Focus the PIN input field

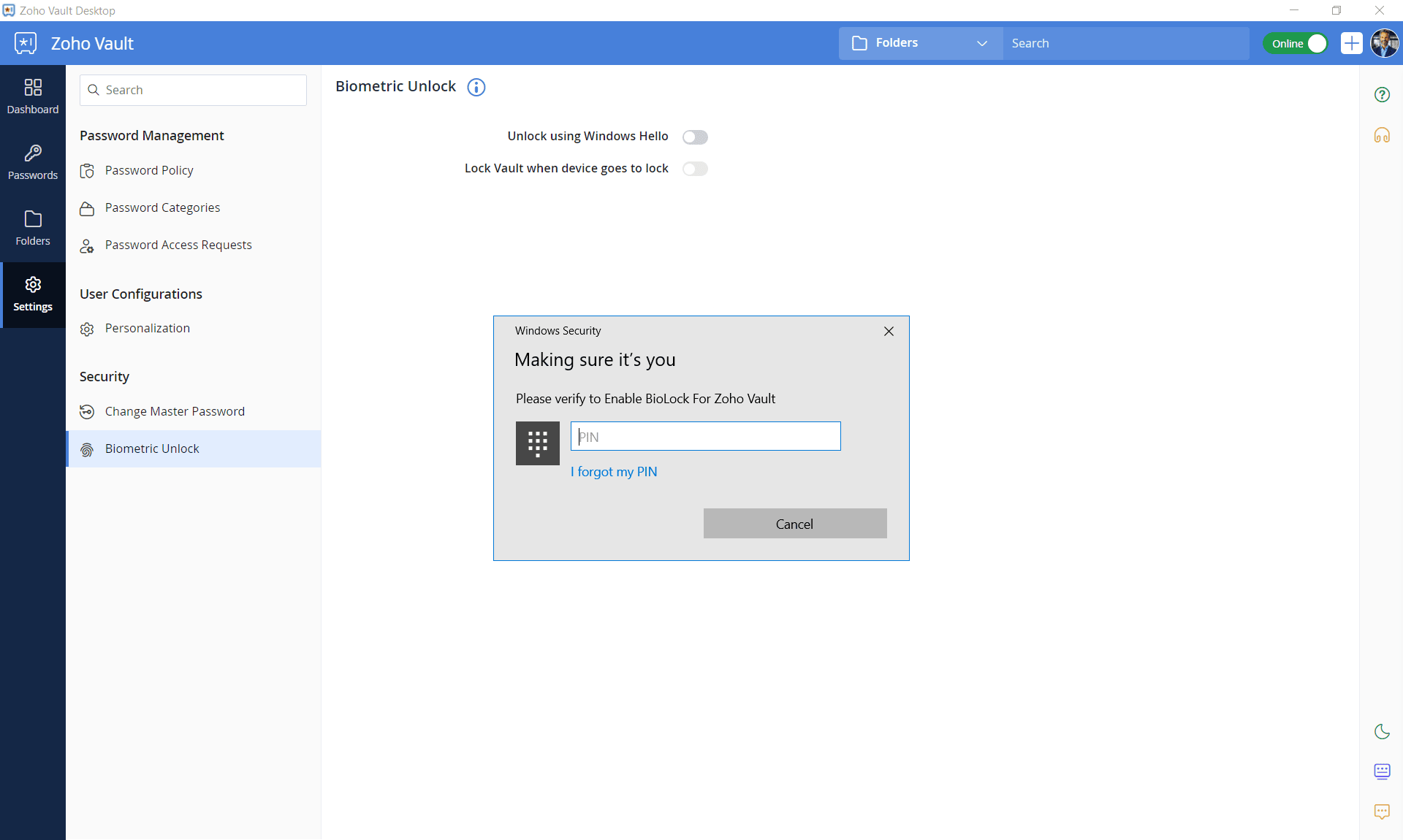click(x=706, y=436)
